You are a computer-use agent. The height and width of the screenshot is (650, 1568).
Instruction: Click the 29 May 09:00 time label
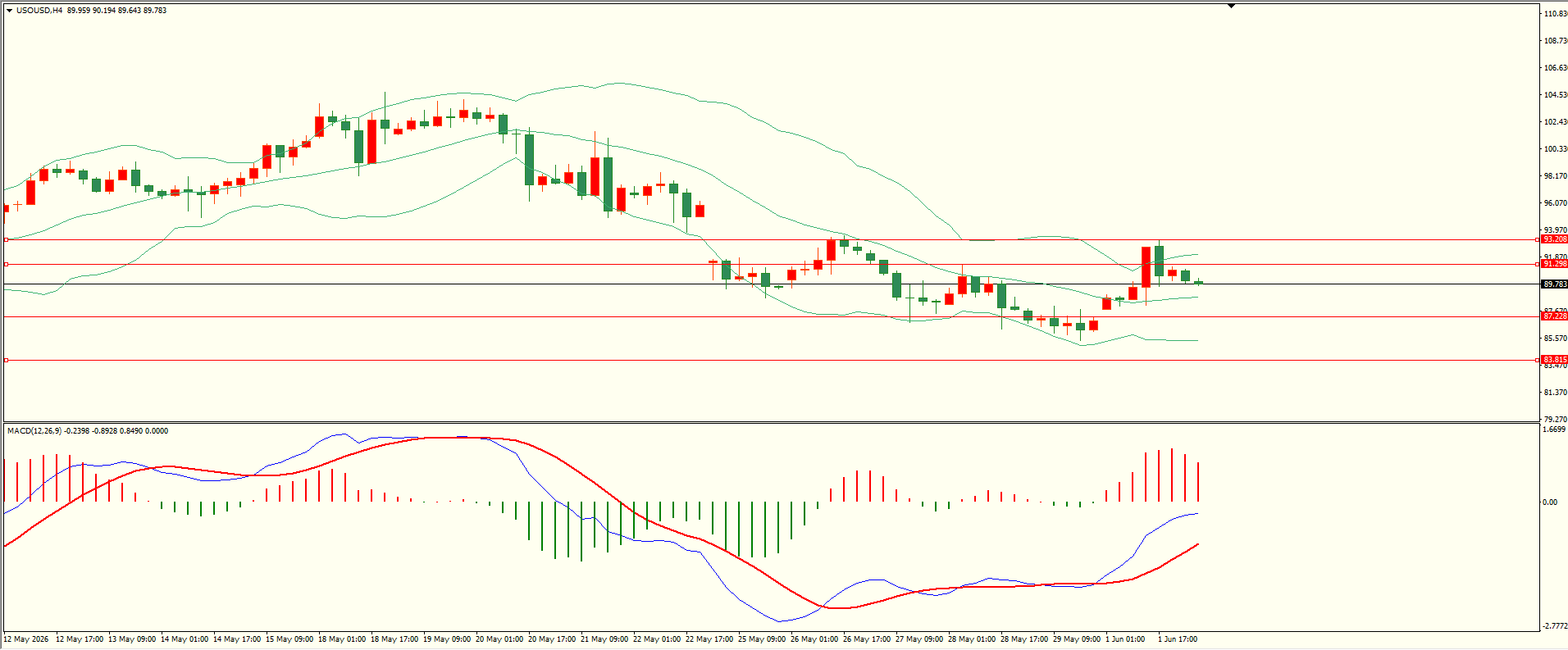[1077, 639]
